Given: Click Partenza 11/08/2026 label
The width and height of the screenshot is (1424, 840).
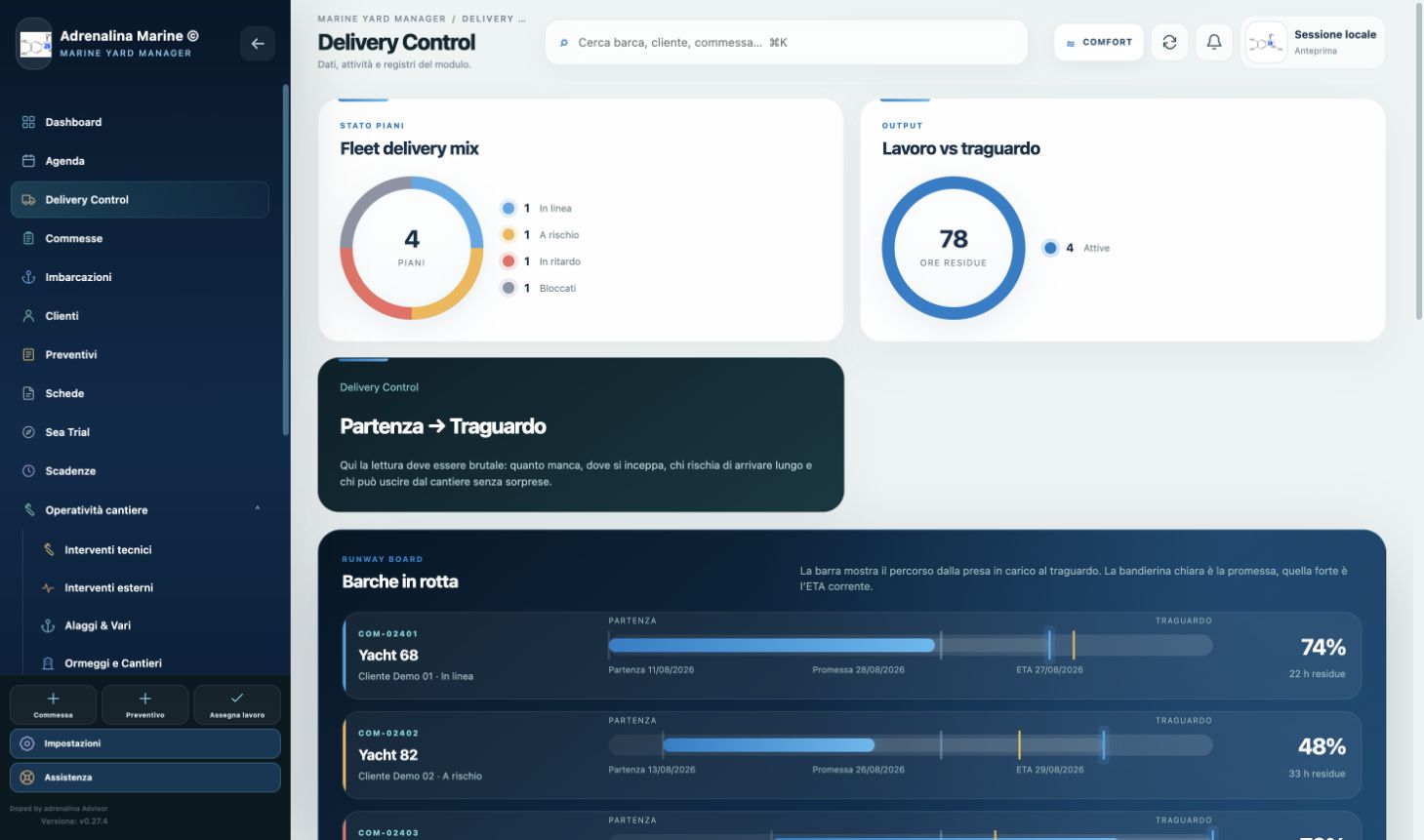Looking at the screenshot, I should [x=652, y=670].
